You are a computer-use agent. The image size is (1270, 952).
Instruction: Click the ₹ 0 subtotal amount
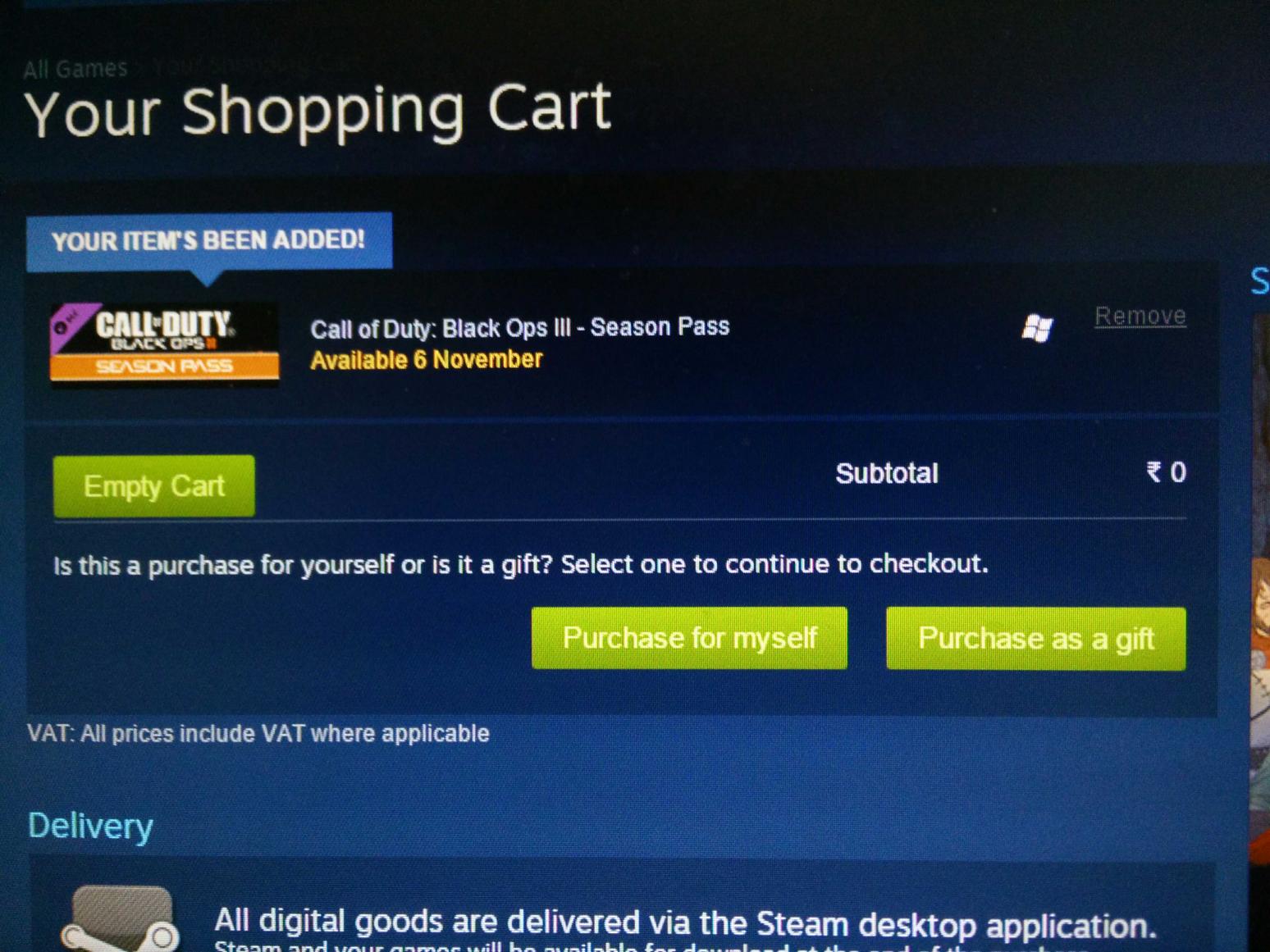coord(1166,472)
